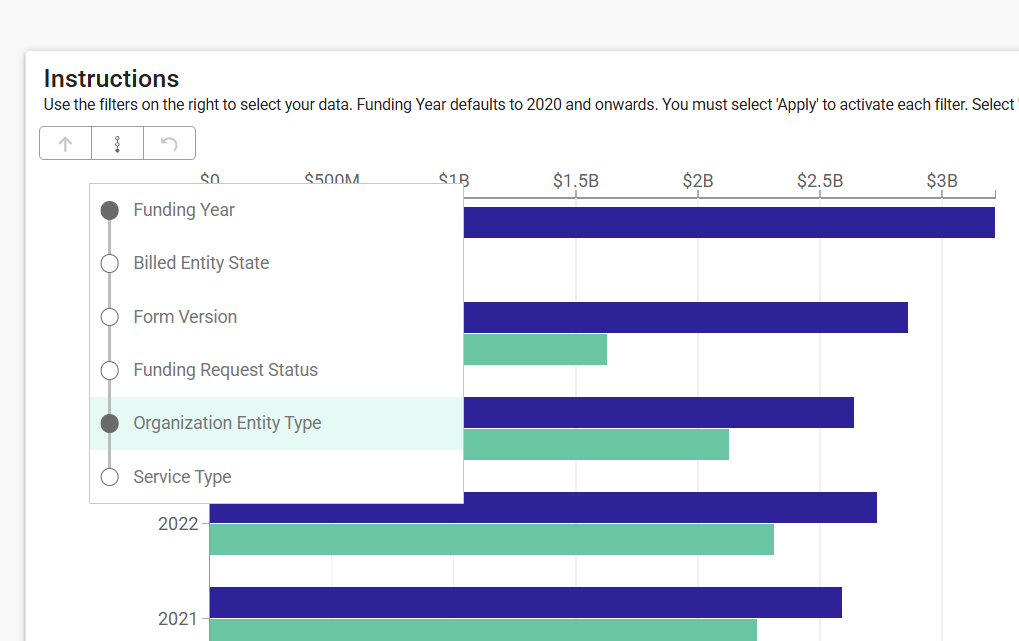Image resolution: width=1019 pixels, height=641 pixels.
Task: Open the drill hierarchy level icon
Action: pyautogui.click(x=117, y=144)
